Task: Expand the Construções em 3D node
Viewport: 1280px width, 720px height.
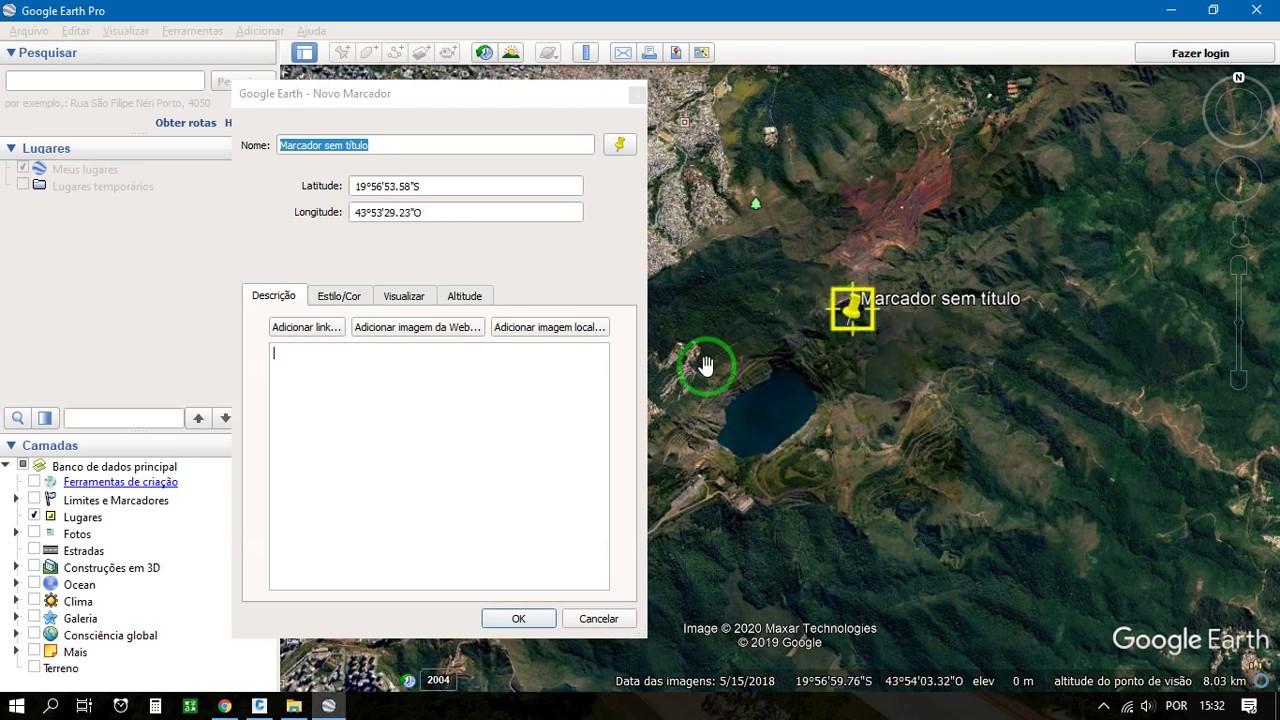Action: coord(16,567)
